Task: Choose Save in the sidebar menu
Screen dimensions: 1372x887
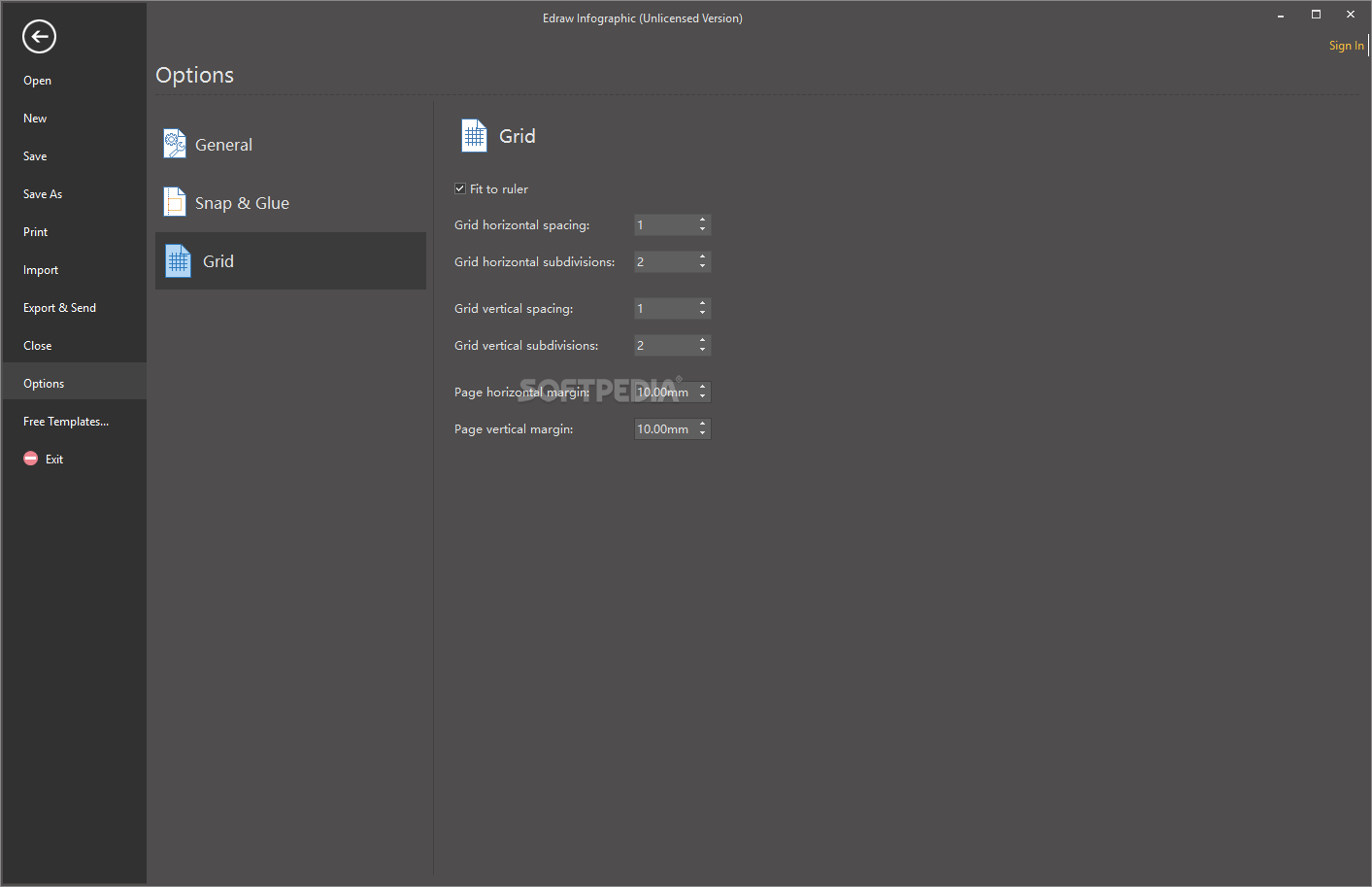Action: (74, 156)
